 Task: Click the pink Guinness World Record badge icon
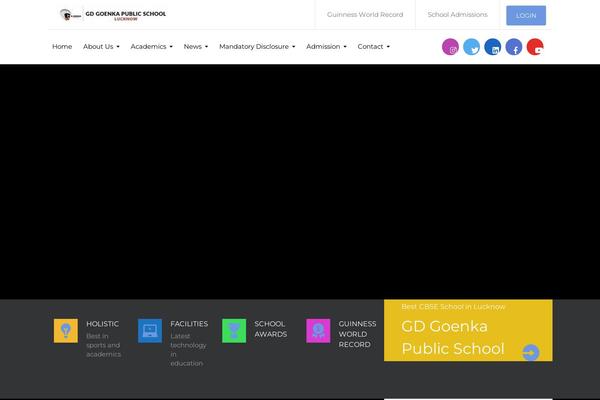pyautogui.click(x=318, y=331)
